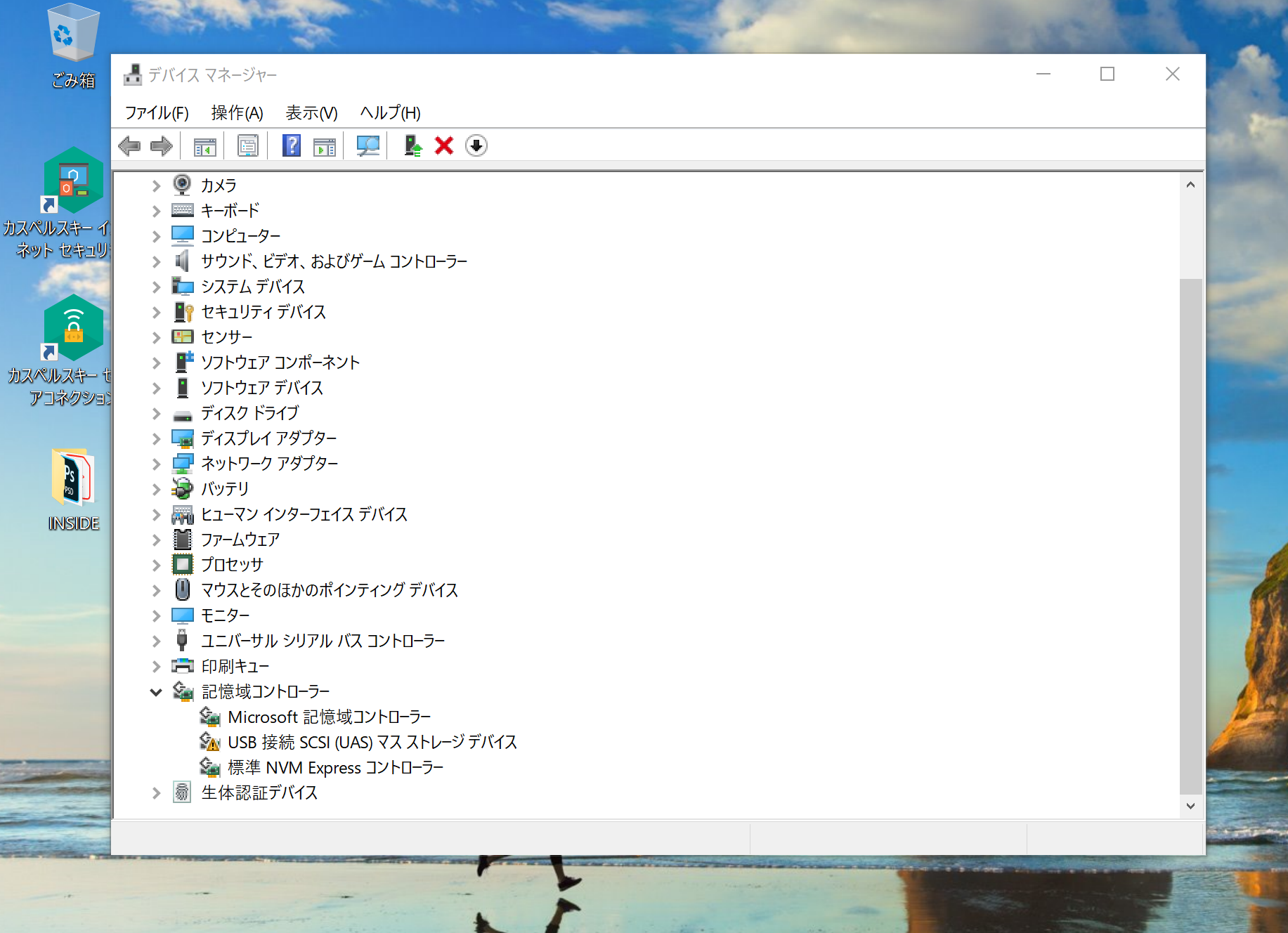Expand the ネットワーク アダプター category
Screen dimensions: 1288x933
click(156, 464)
